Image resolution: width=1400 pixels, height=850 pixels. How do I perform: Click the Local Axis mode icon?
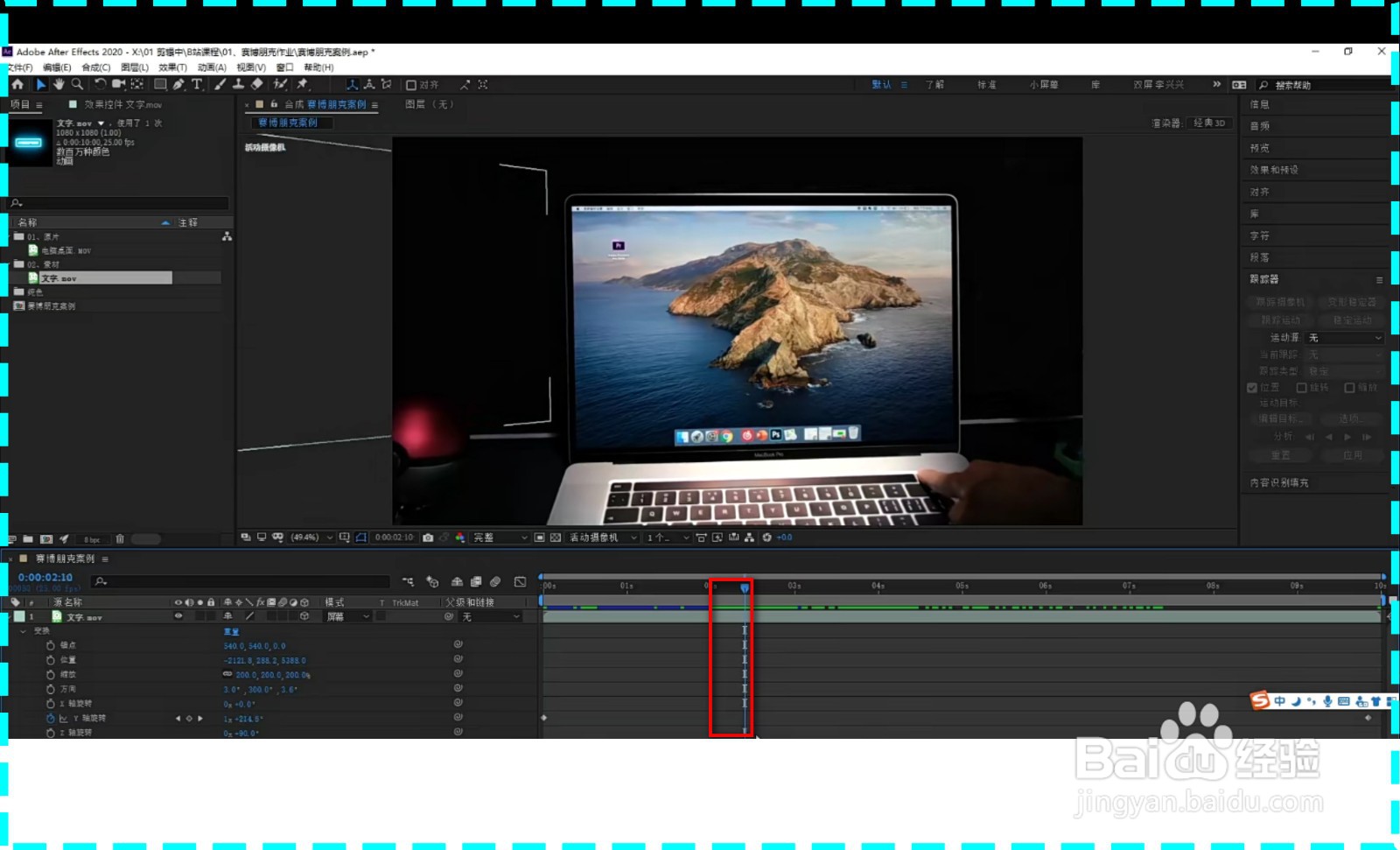352,84
